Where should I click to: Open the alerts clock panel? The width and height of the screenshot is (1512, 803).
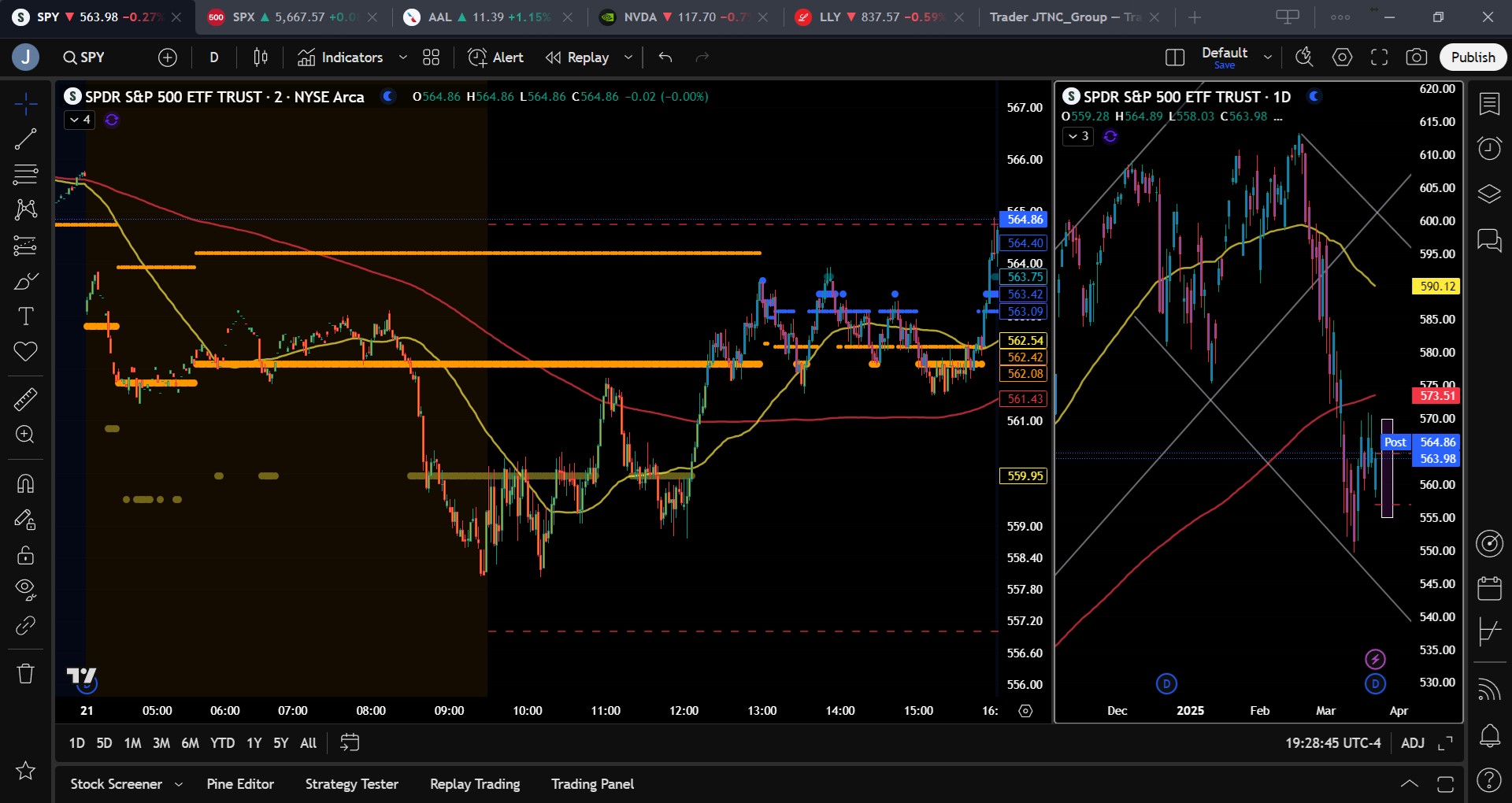point(1489,148)
